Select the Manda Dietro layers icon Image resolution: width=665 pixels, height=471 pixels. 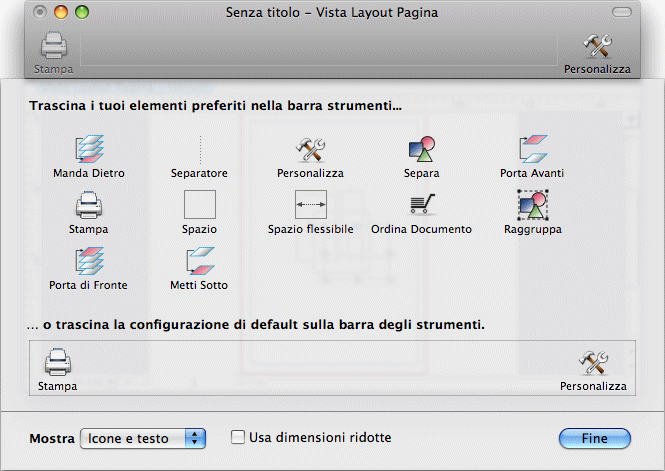(x=89, y=149)
